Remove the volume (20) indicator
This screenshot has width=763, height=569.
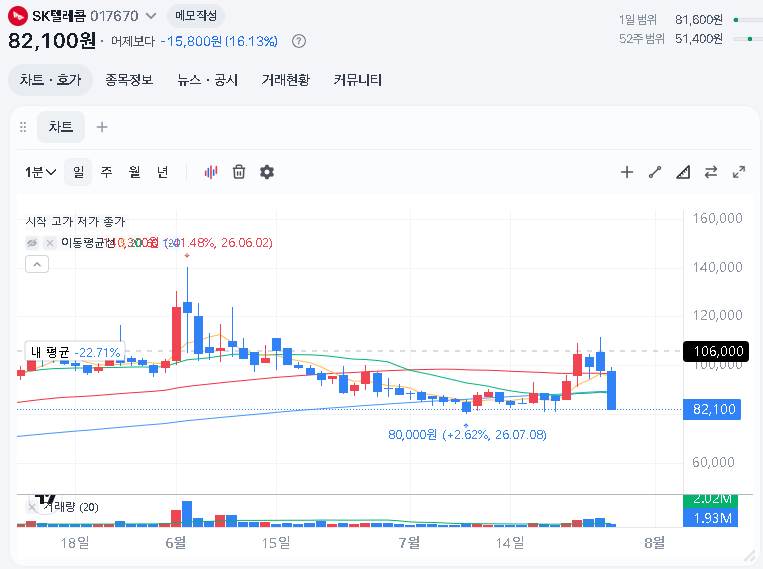[x=32, y=507]
